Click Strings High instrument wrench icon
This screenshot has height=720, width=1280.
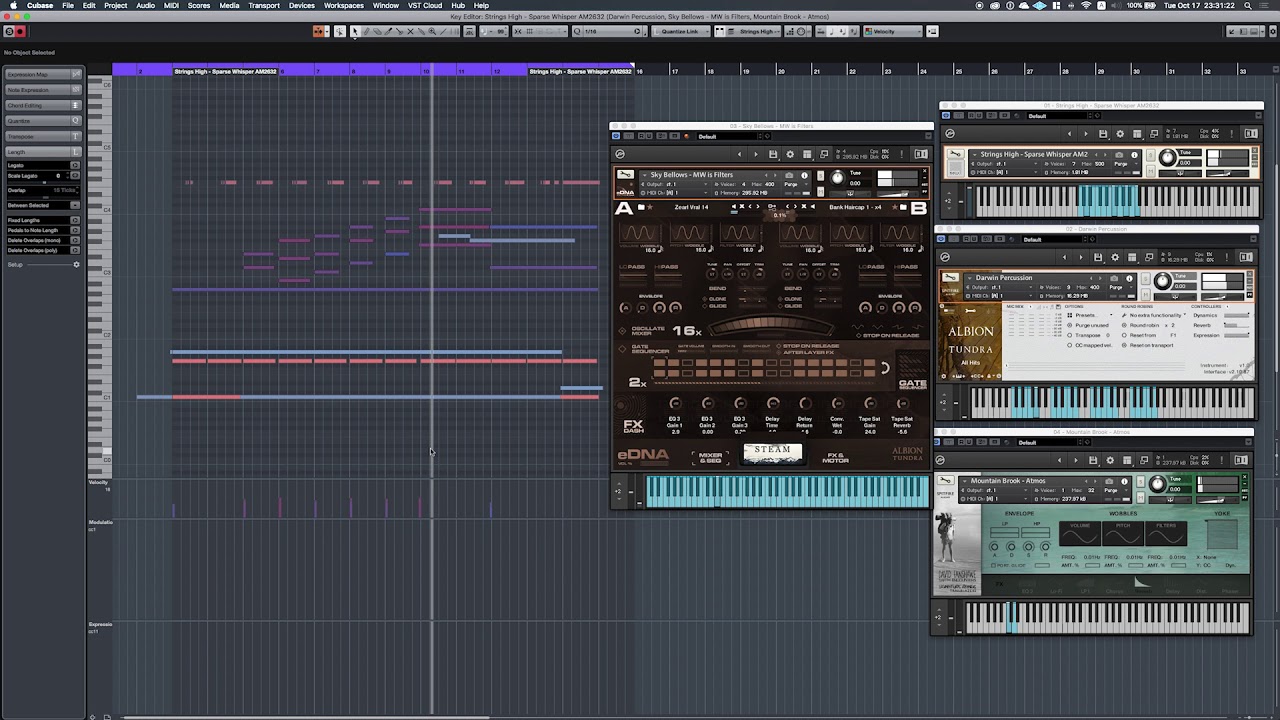[956, 155]
